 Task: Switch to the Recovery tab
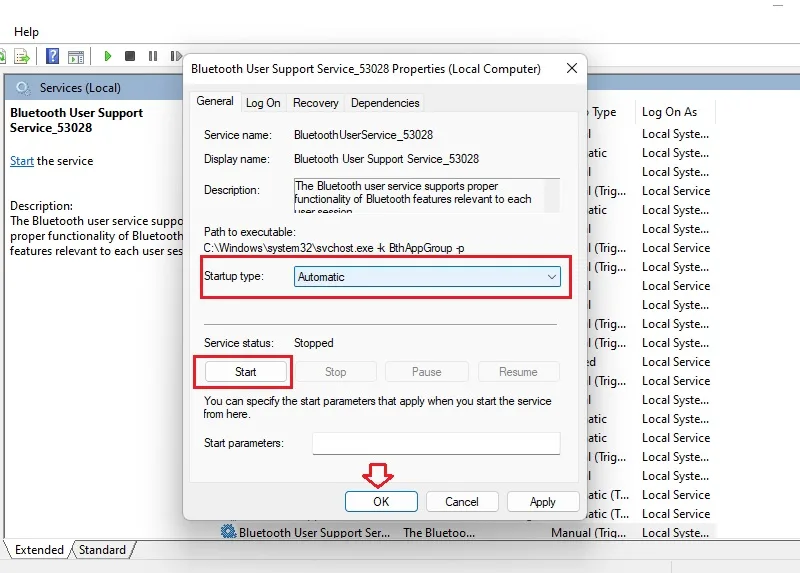[315, 103]
